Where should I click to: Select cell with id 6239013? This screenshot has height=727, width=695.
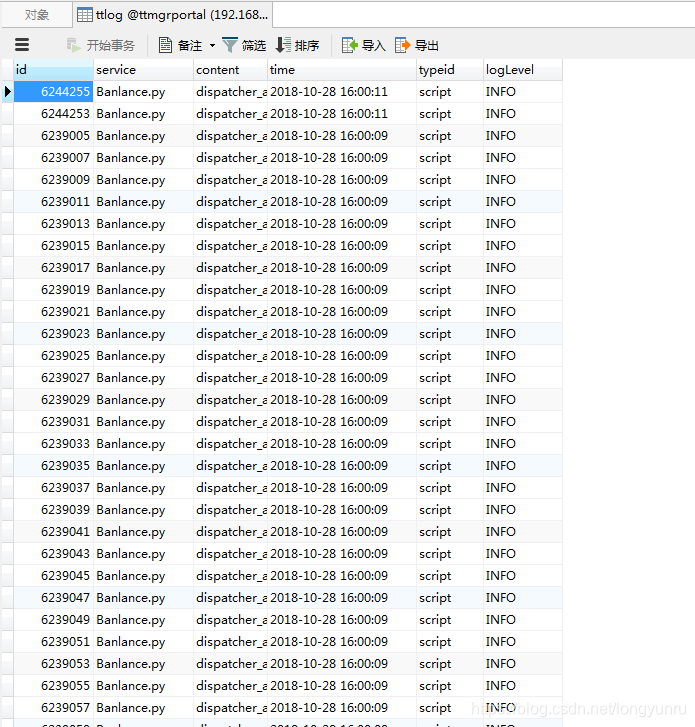(x=53, y=224)
